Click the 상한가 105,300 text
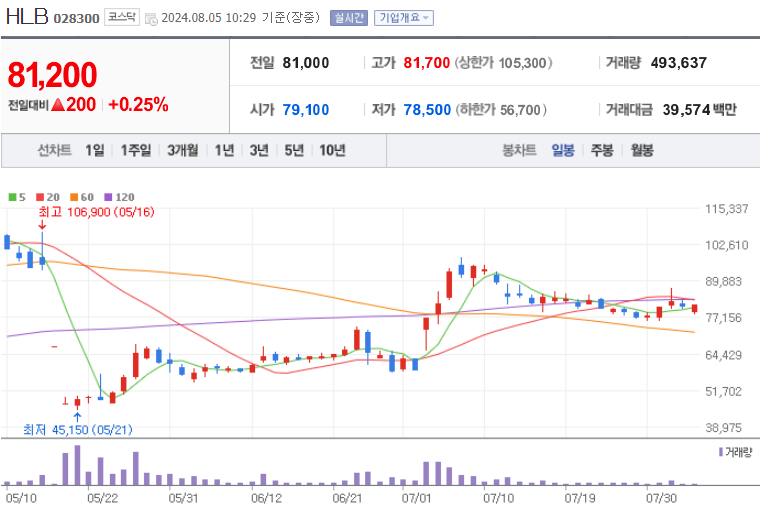Image resolution: width=760 pixels, height=510 pixels. point(503,63)
